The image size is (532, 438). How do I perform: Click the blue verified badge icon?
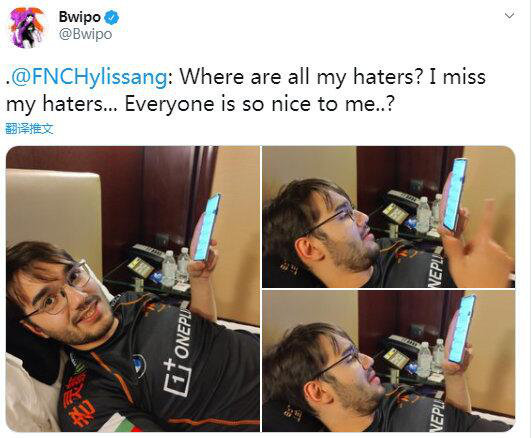[x=111, y=17]
